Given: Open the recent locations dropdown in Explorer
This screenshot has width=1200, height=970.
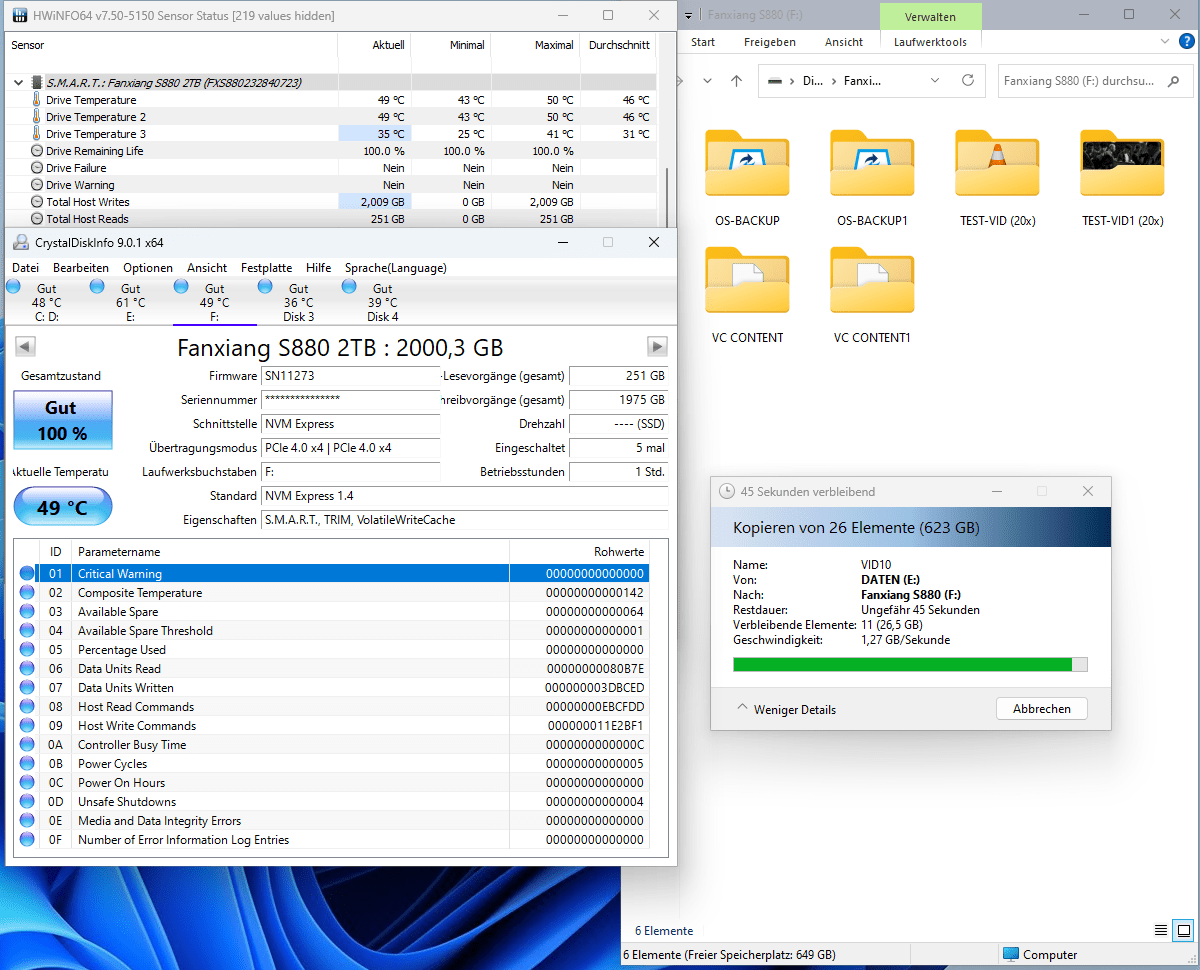Looking at the screenshot, I should [x=707, y=81].
